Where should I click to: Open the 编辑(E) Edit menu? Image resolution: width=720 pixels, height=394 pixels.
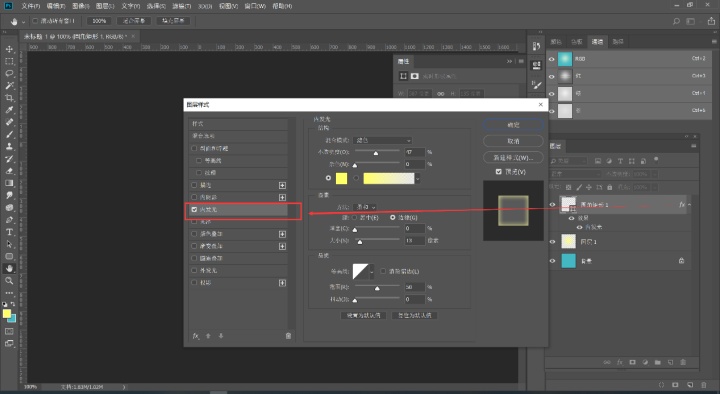[56, 6]
